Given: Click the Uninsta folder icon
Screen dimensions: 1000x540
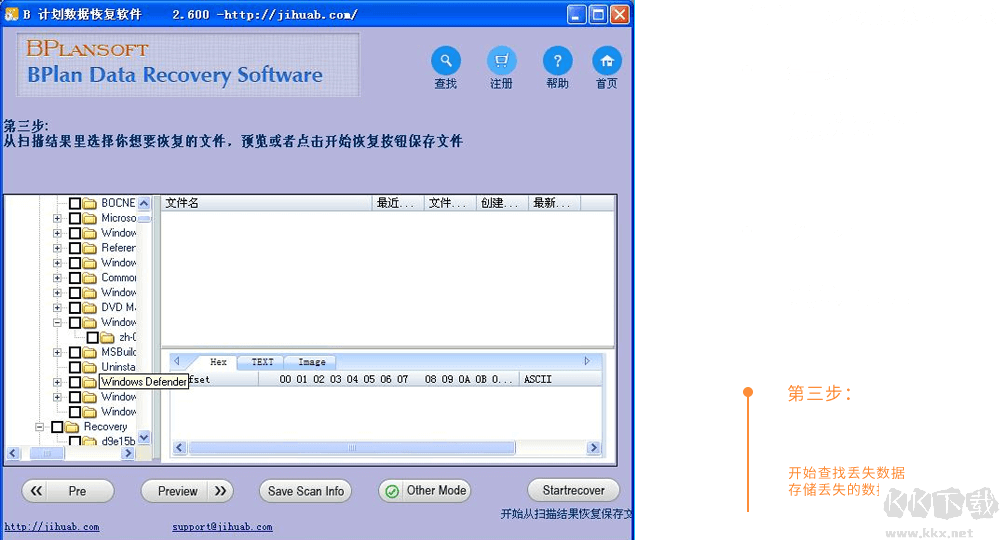Looking at the screenshot, I should coord(90,367).
